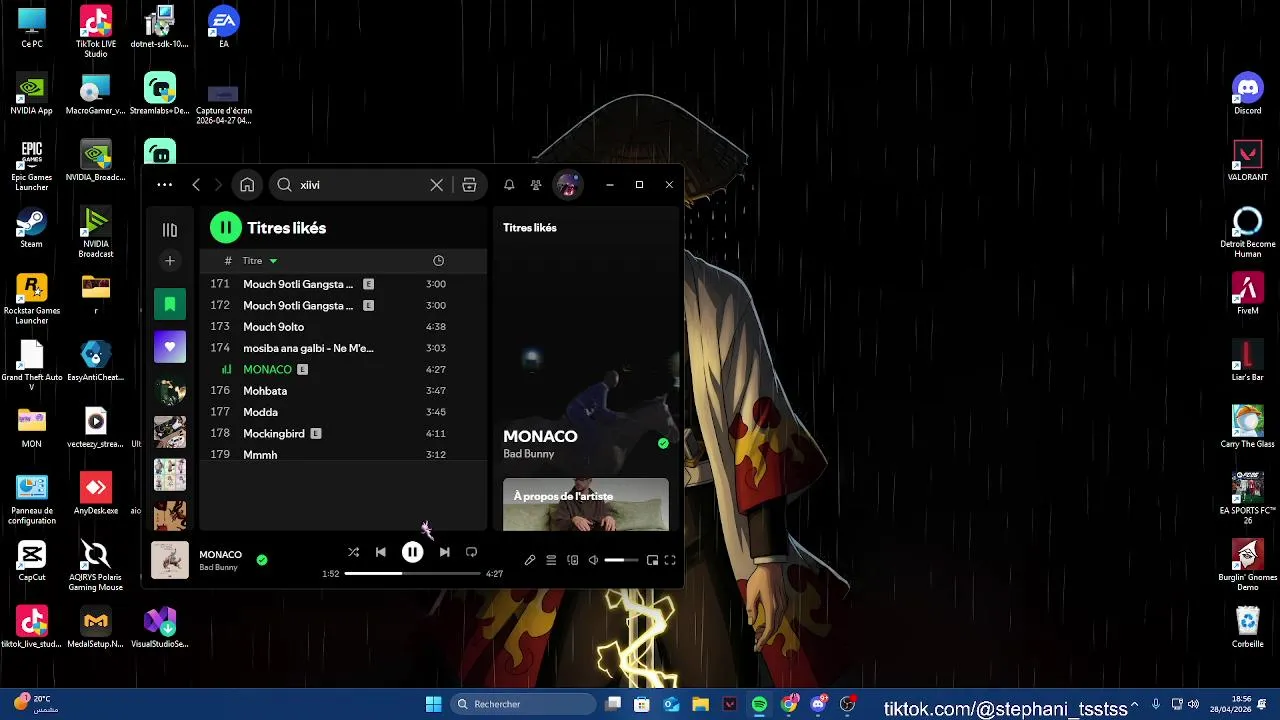This screenshot has height=720, width=1280.
Task: Select track 171 Mouch 9otli Gangsta
Action: click(343, 284)
